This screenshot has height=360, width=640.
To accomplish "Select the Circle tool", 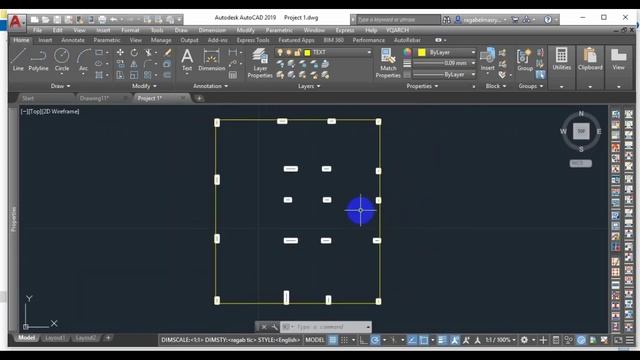I will 62,60.
